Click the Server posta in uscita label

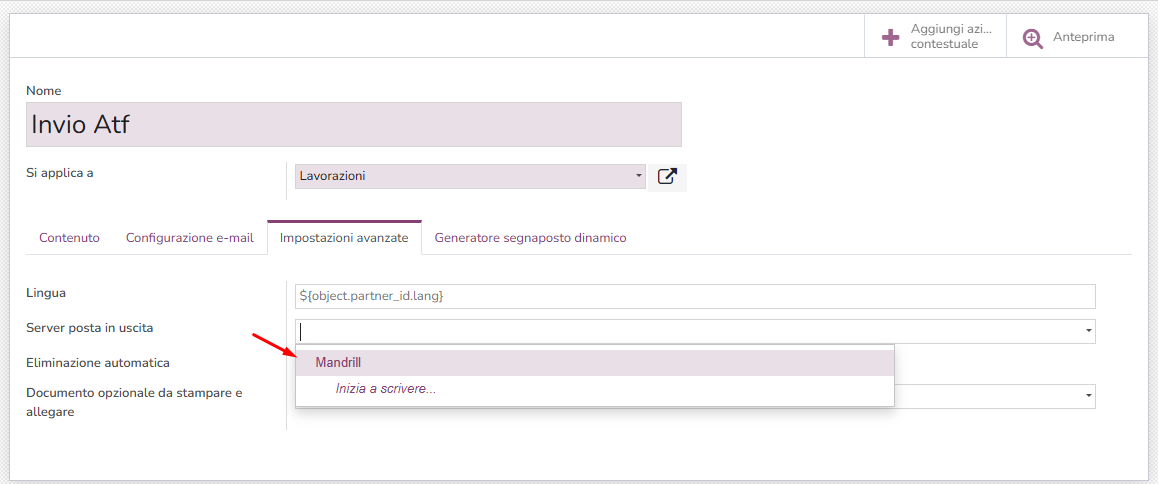(90, 327)
